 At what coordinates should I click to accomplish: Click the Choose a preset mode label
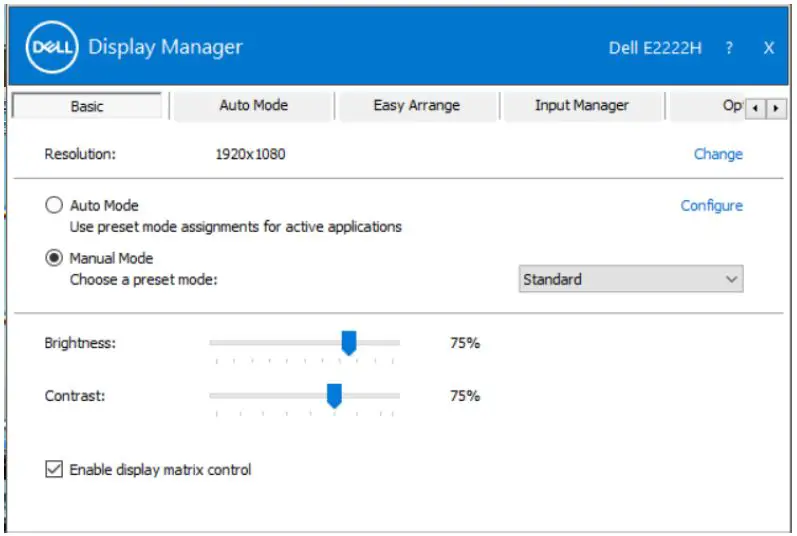coord(144,279)
